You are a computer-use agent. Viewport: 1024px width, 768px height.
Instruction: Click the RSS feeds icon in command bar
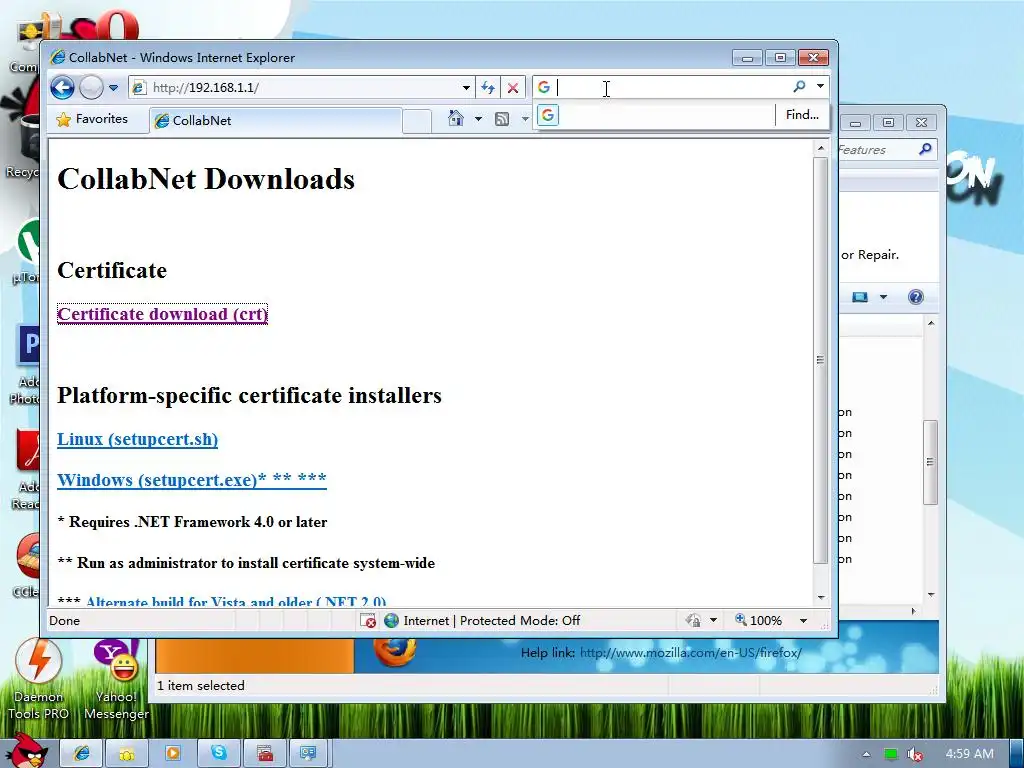click(502, 119)
